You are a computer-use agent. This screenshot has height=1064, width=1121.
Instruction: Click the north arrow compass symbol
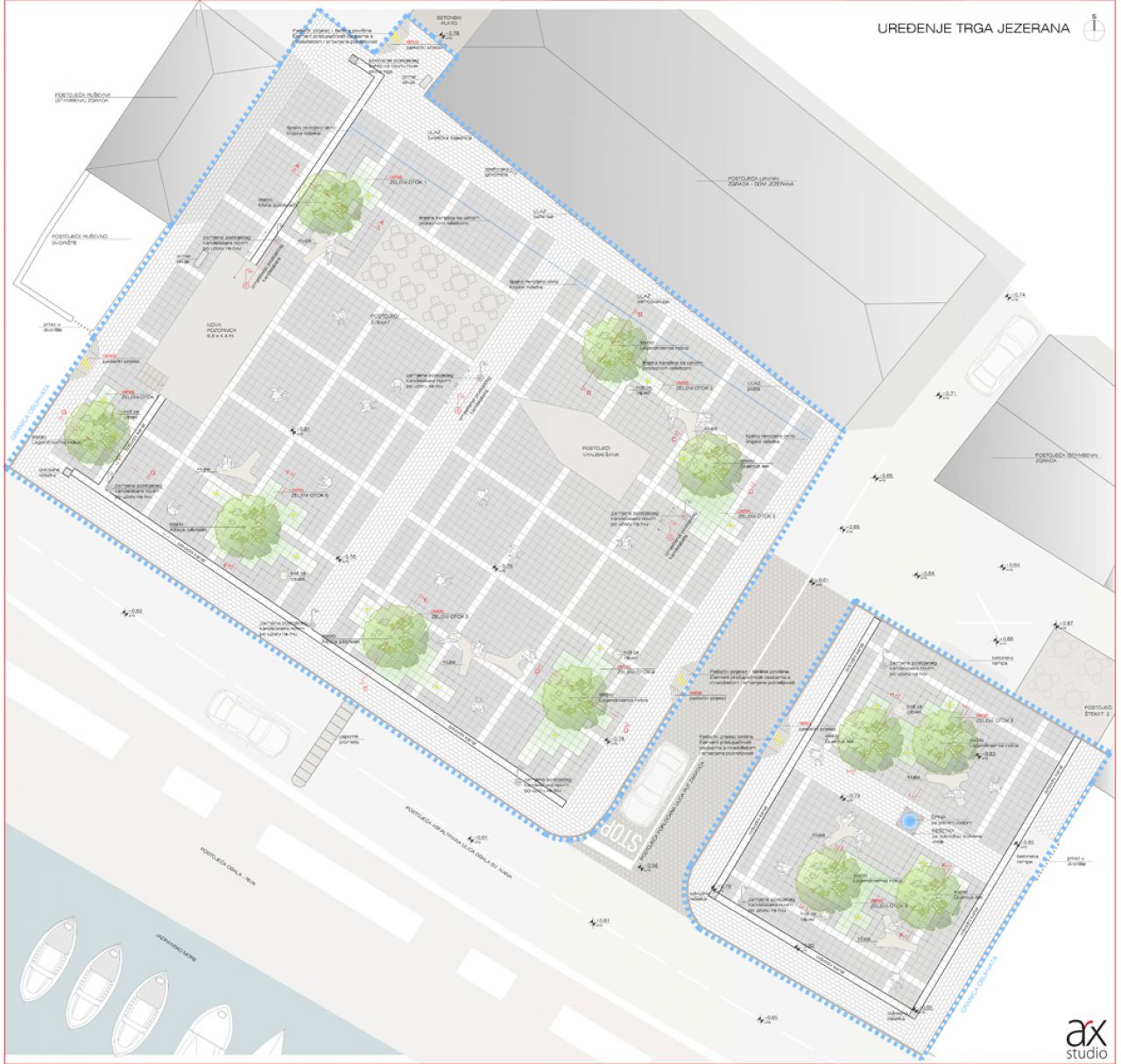1093,27
